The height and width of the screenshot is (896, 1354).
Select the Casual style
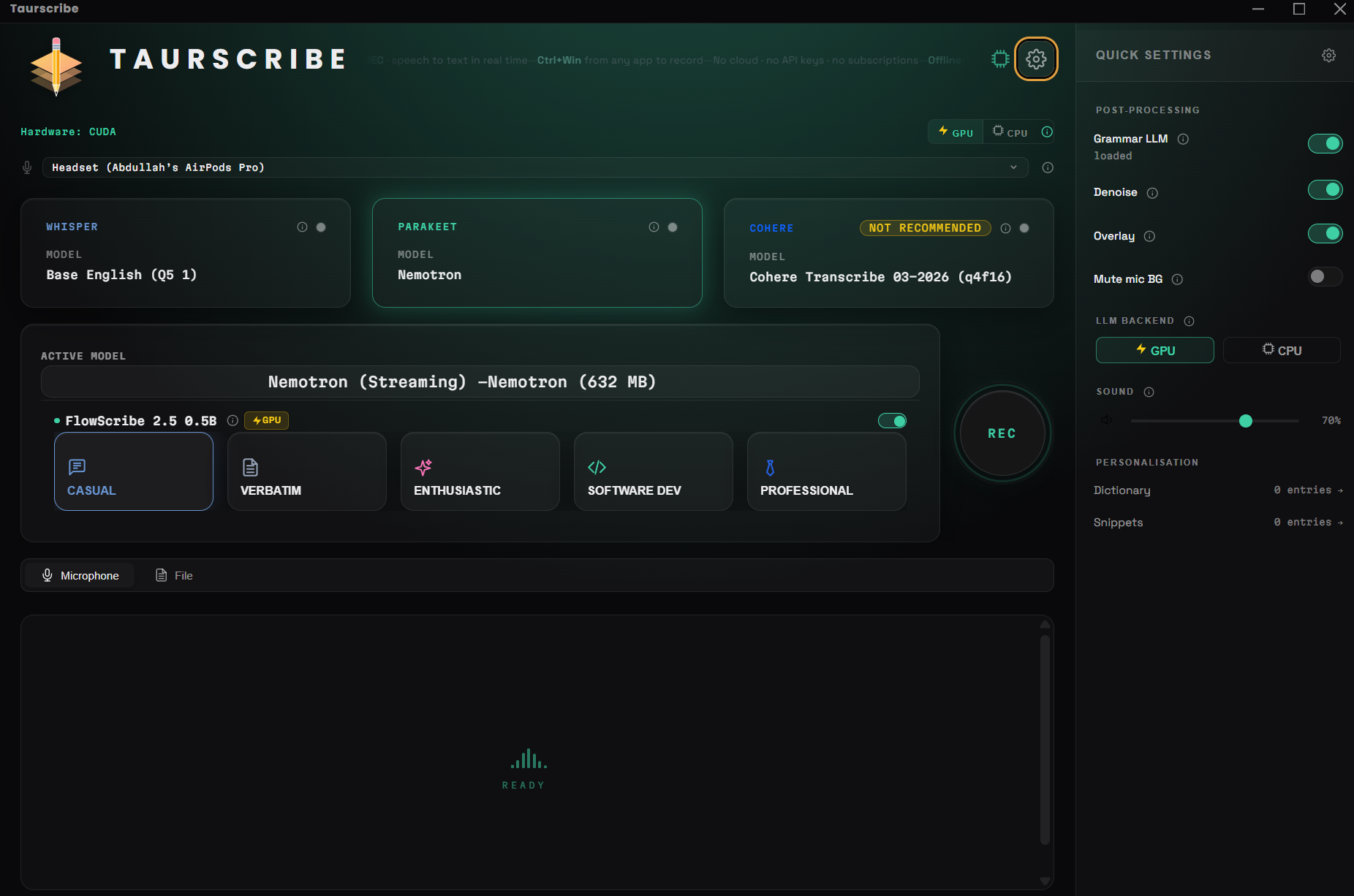pos(134,471)
